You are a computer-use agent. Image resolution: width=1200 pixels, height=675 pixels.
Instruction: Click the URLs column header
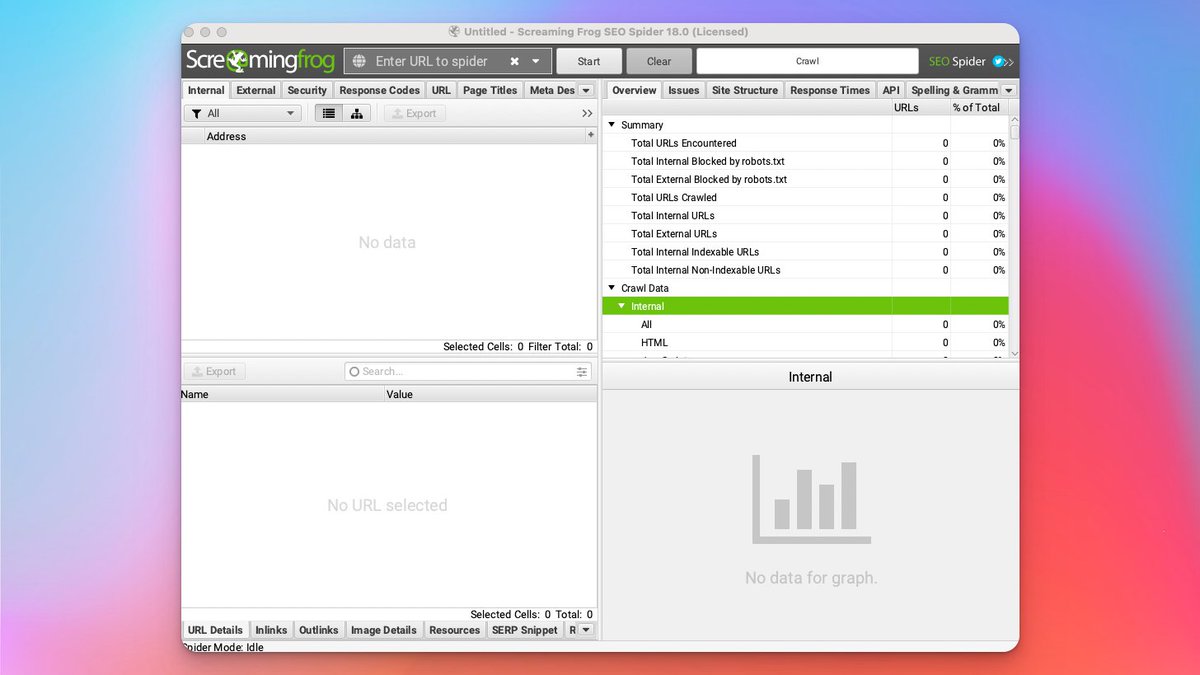(x=921, y=107)
